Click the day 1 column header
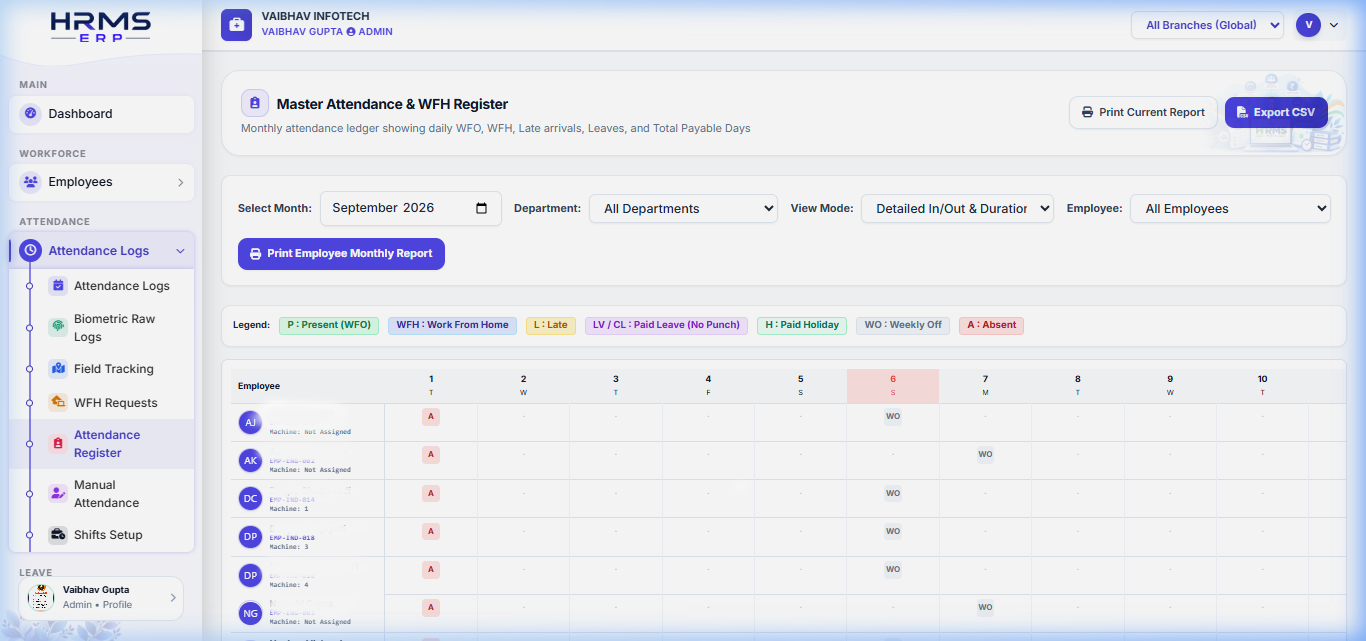 coord(431,386)
